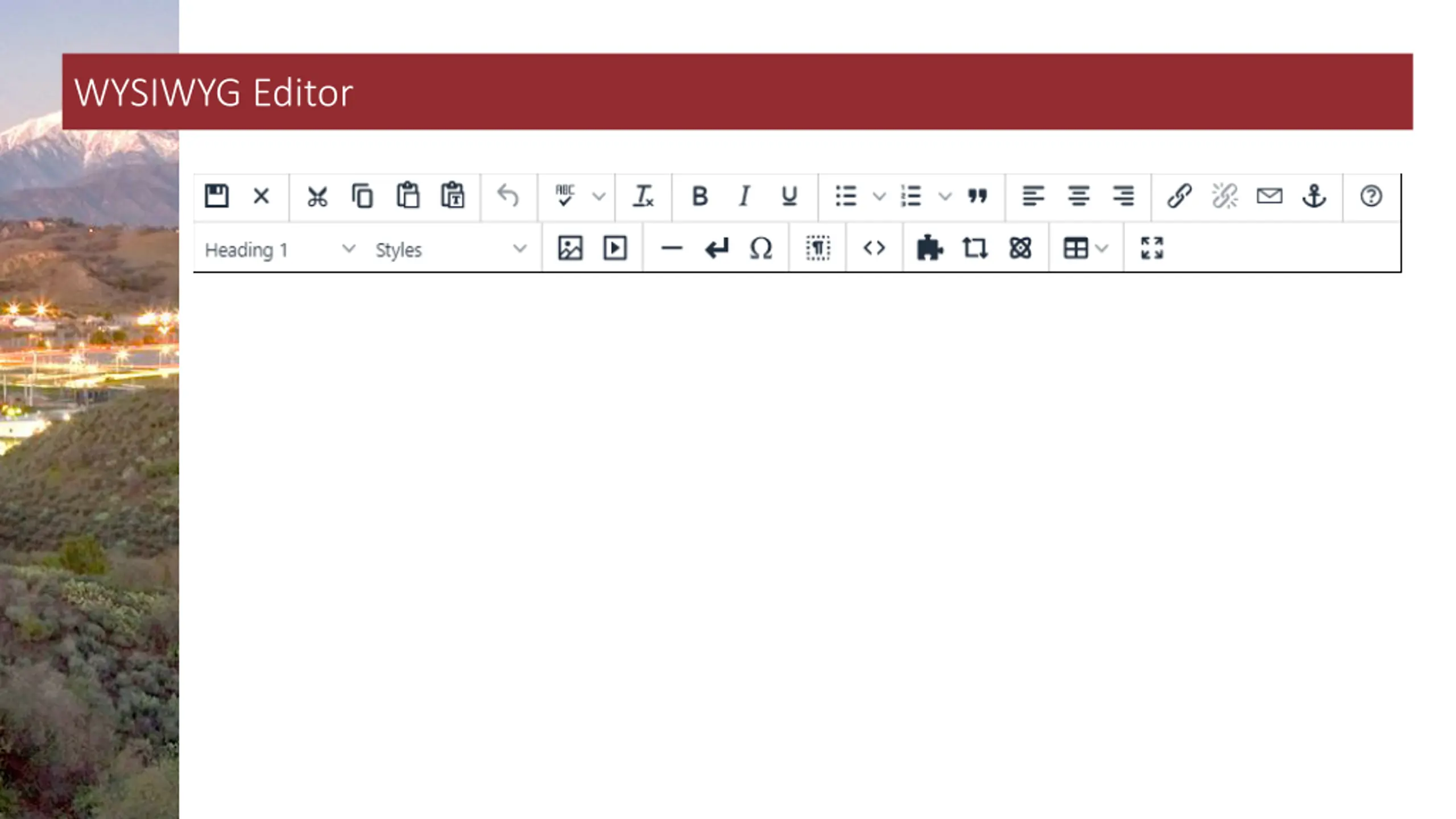1456x819 pixels.
Task: Click the Save floppy disk icon
Action: point(216,196)
